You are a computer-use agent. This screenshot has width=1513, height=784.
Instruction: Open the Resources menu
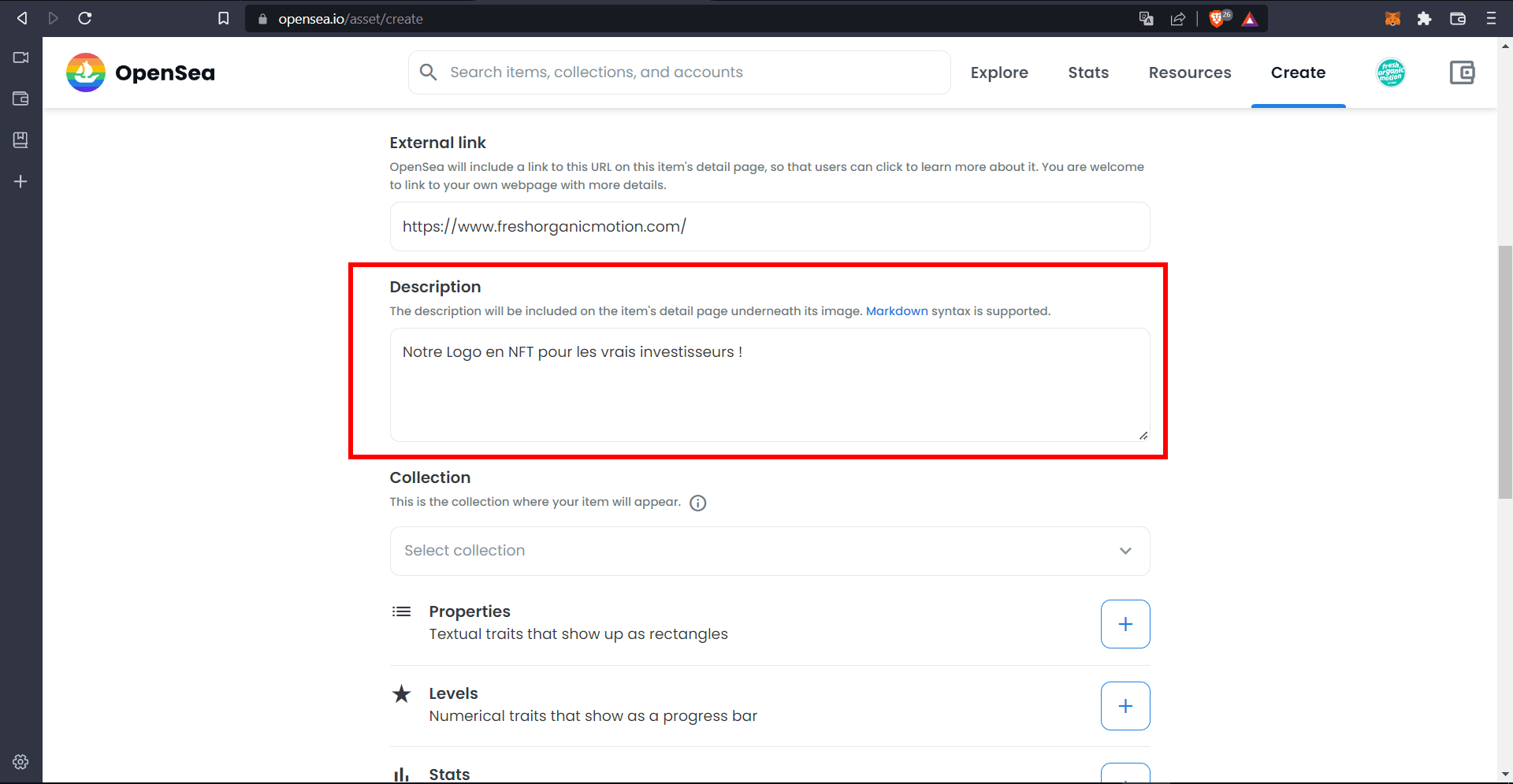tap(1190, 72)
